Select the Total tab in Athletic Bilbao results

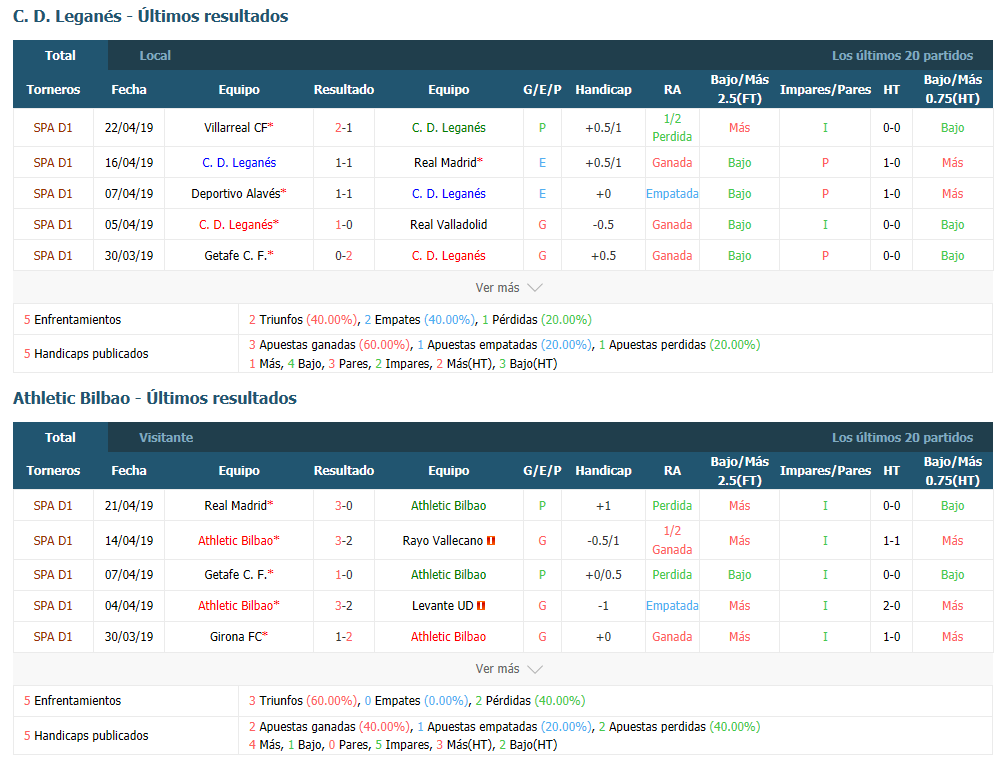[60, 438]
